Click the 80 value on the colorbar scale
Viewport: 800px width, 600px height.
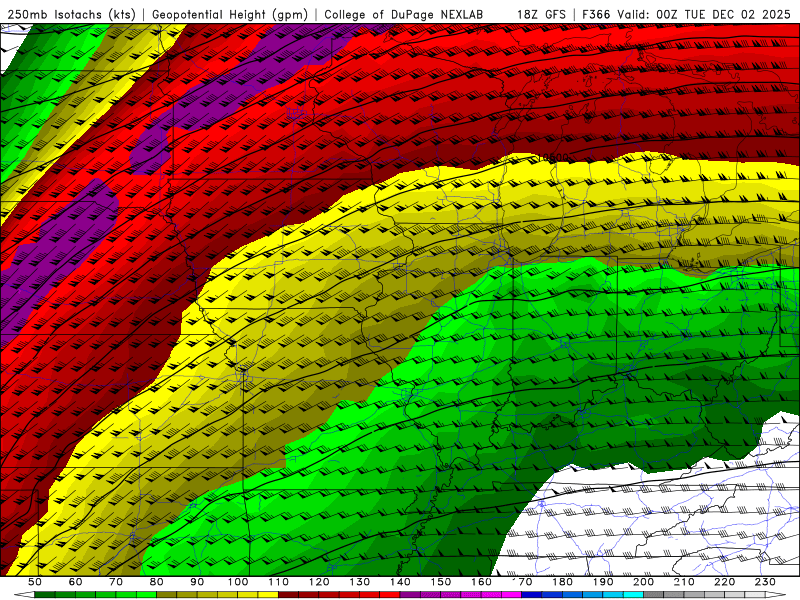(x=157, y=582)
